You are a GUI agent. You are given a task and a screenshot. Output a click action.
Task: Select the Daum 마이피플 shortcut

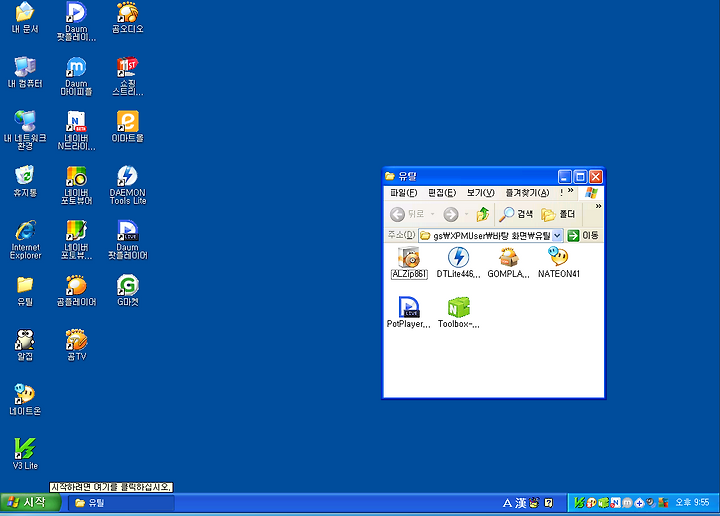tap(76, 76)
